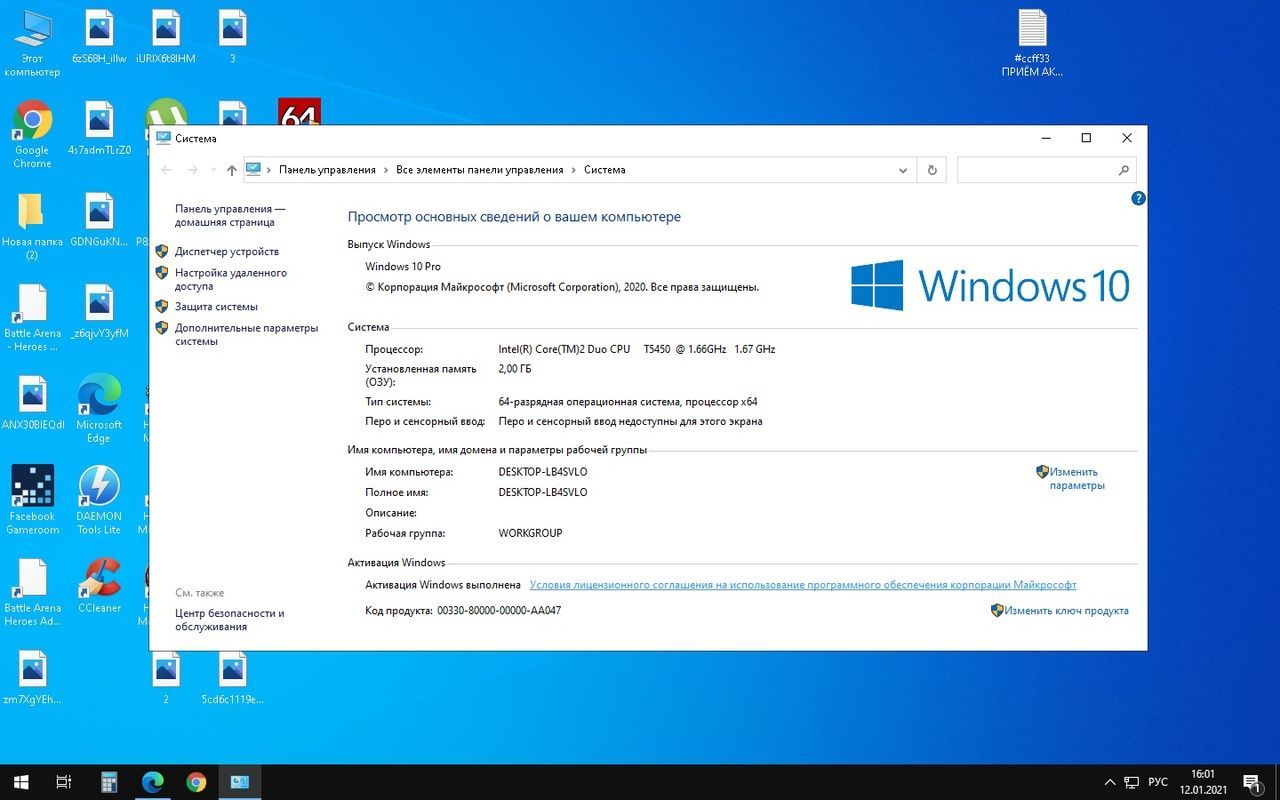Select the 5cd6c1119e... image file
Image resolution: width=1280 pixels, height=800 pixels.
pos(233,680)
